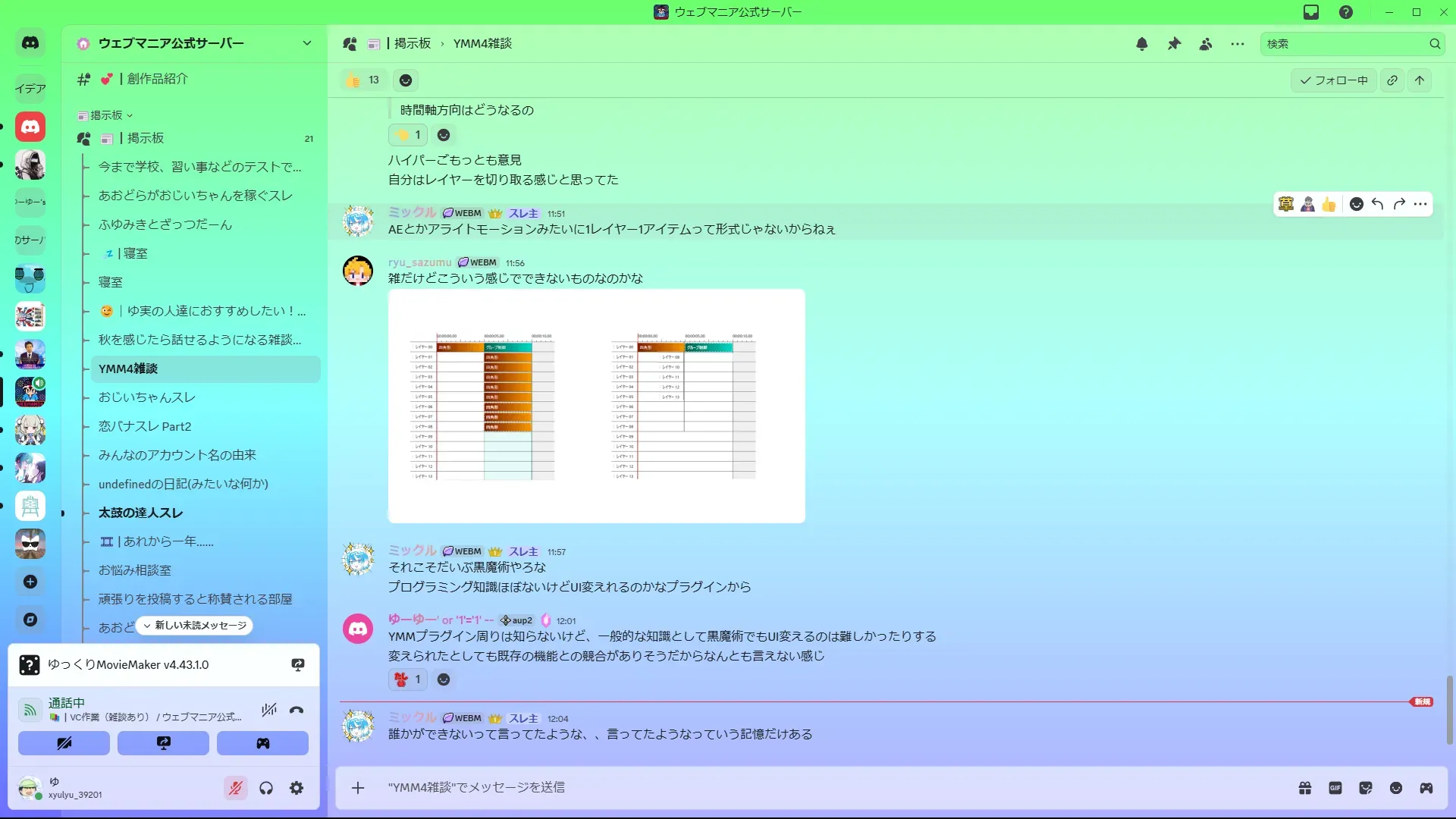Open user settings gear icon
Screen dimensions: 1456x819
coord(297,788)
